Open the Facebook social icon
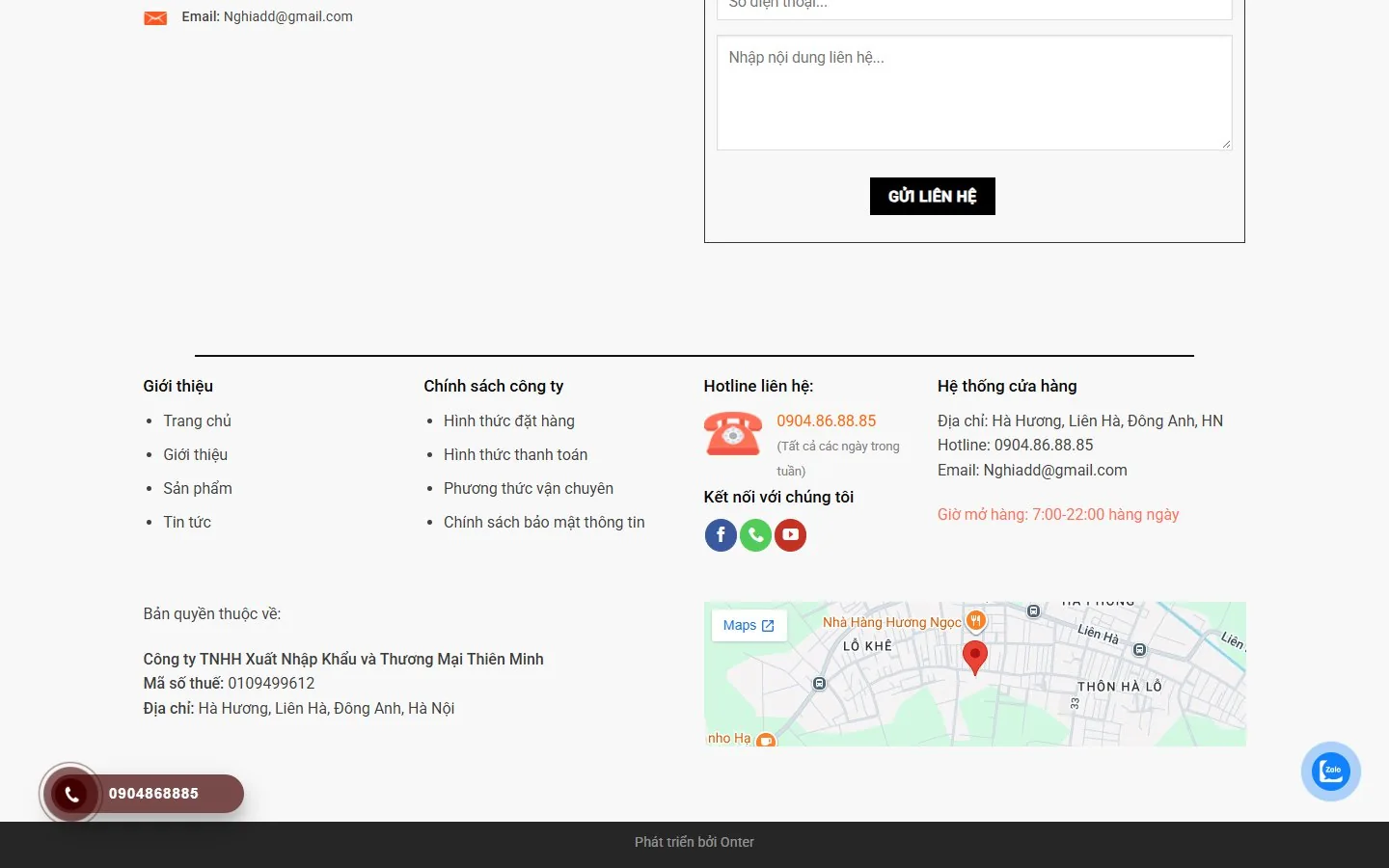The image size is (1389, 868). (721, 534)
